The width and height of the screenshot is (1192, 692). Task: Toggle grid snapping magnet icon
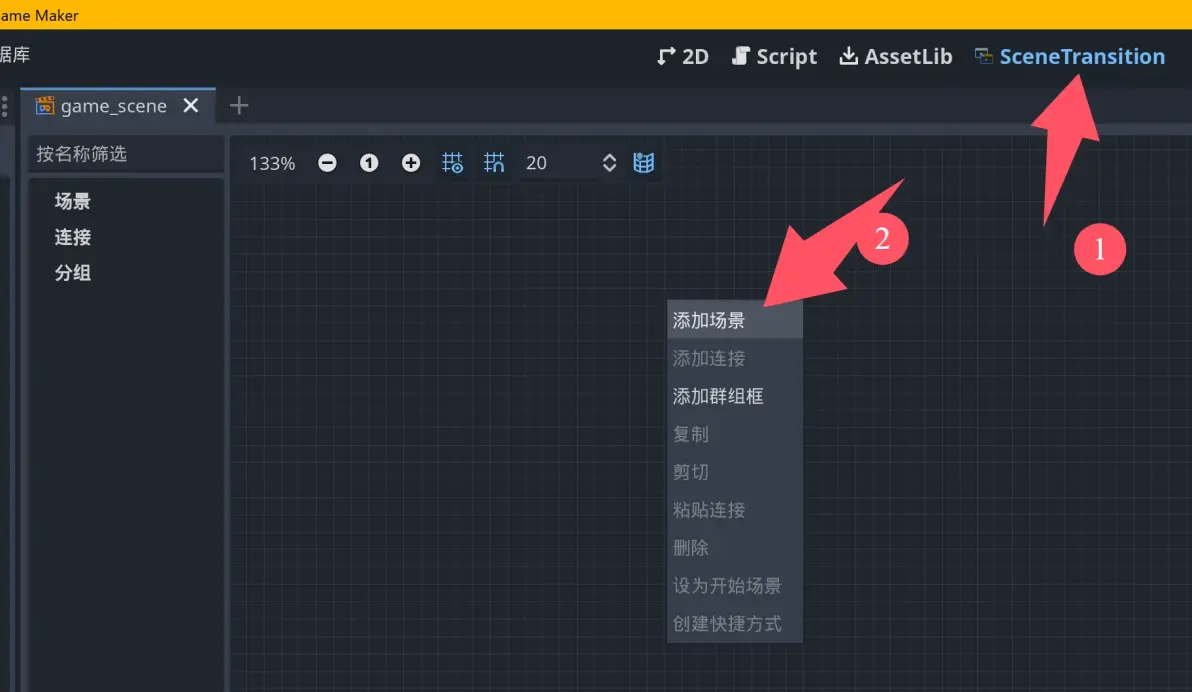494,163
